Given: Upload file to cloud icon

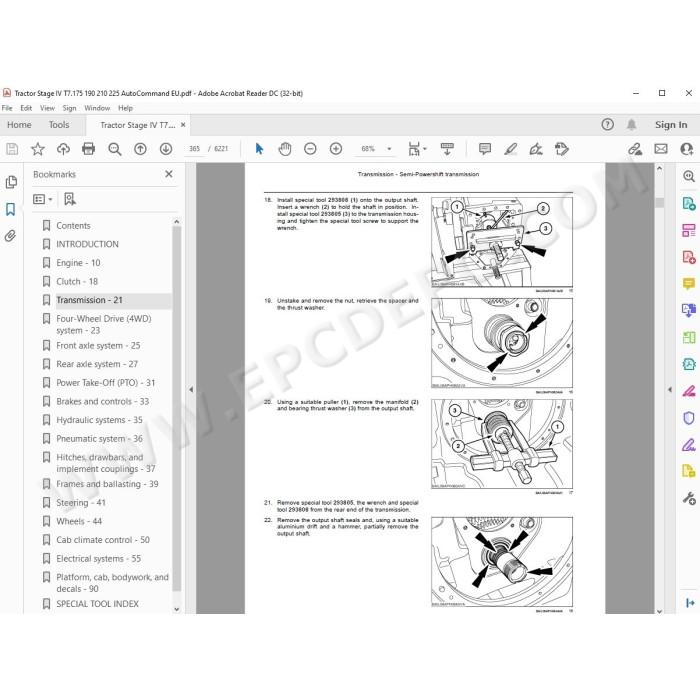Looking at the screenshot, I should pos(63,149).
